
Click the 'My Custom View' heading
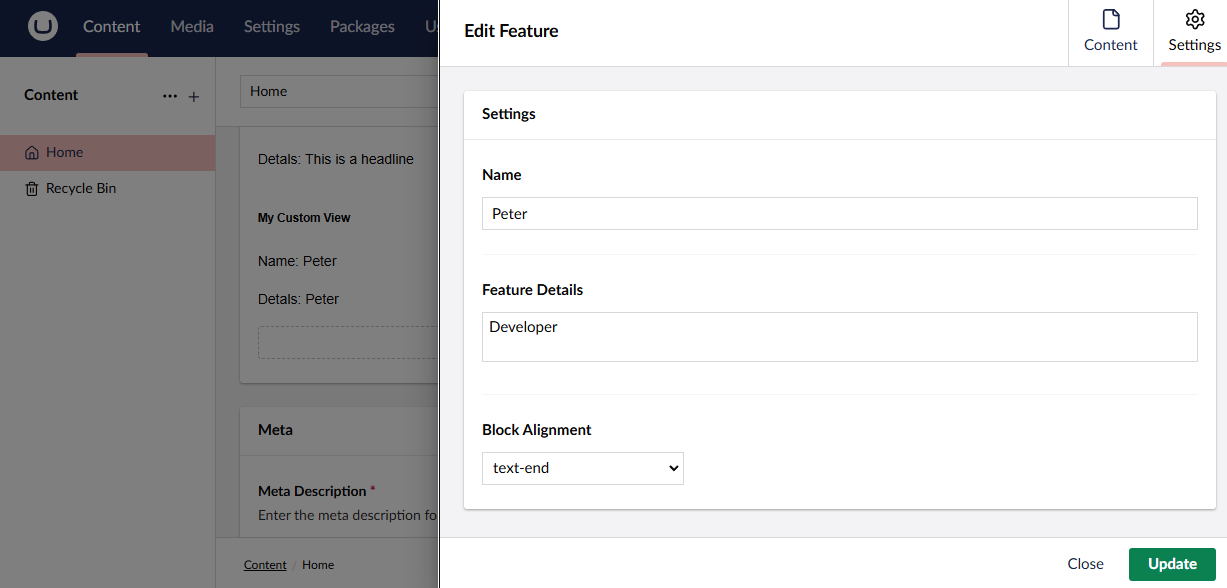pos(304,218)
